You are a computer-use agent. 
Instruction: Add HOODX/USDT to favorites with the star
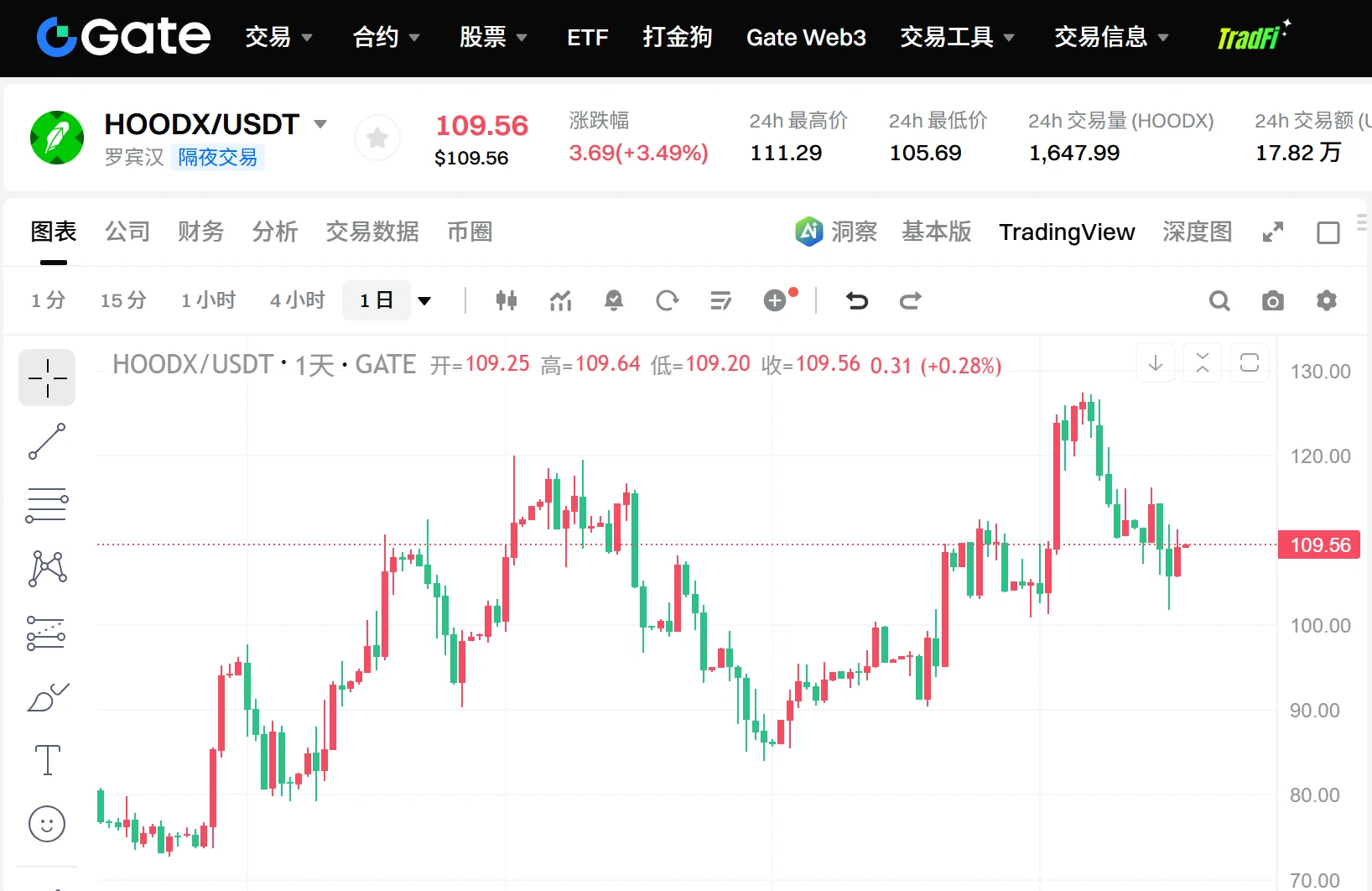pos(377,138)
